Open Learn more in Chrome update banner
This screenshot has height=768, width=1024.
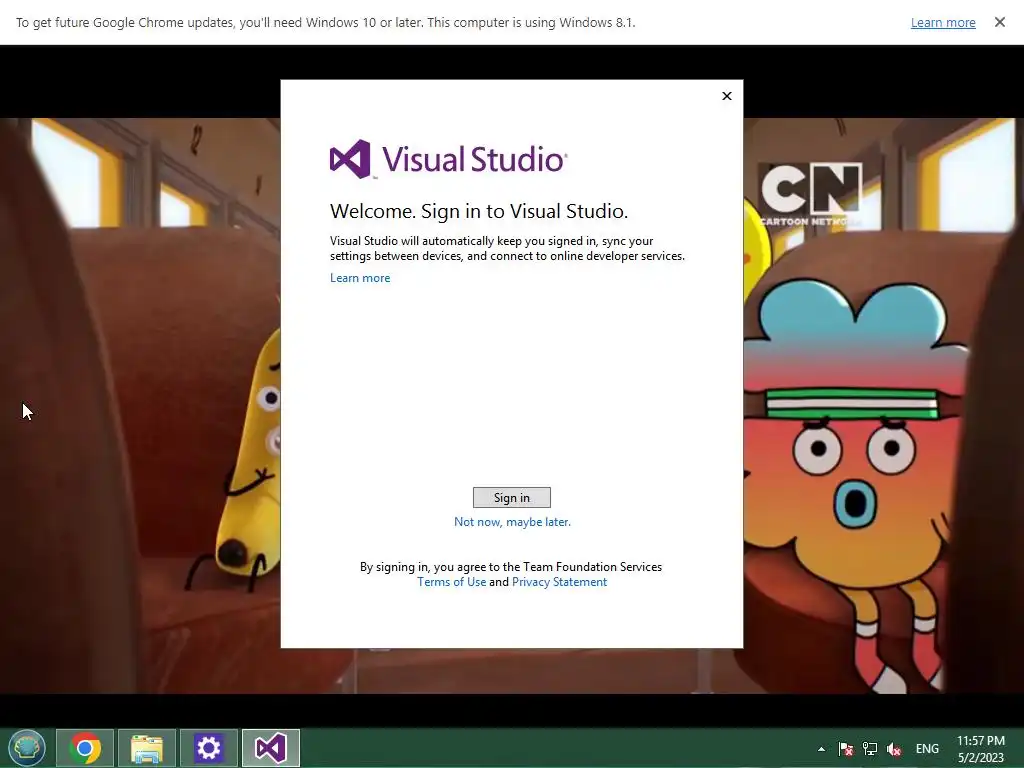pyautogui.click(x=943, y=22)
